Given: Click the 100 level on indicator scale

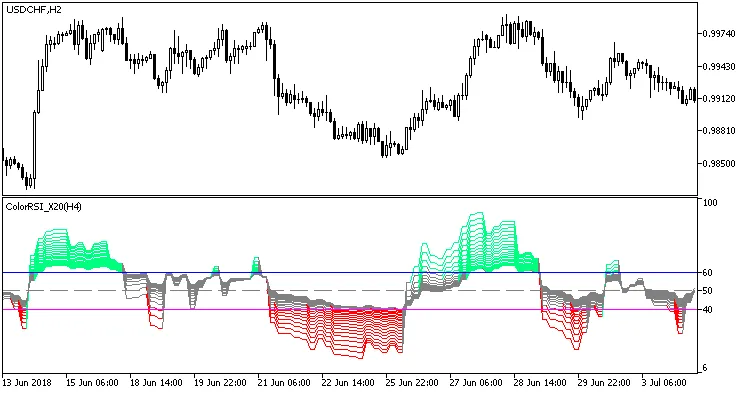Looking at the screenshot, I should click(710, 203).
